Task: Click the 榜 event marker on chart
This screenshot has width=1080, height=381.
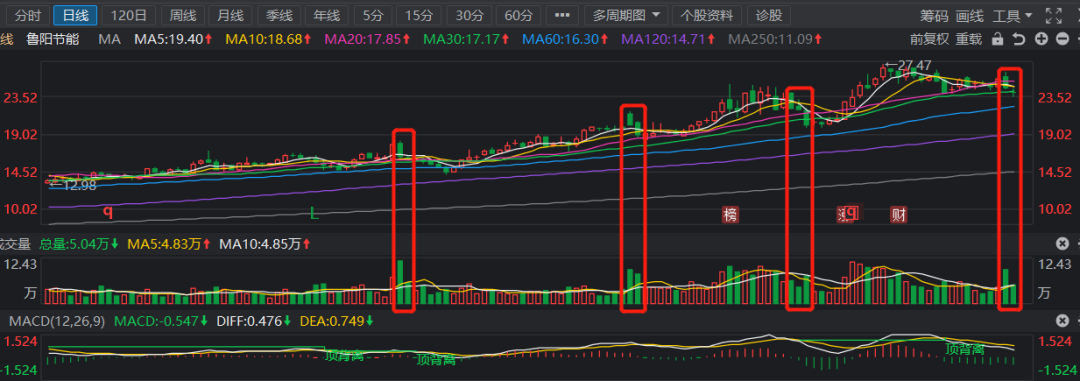Action: click(730, 214)
